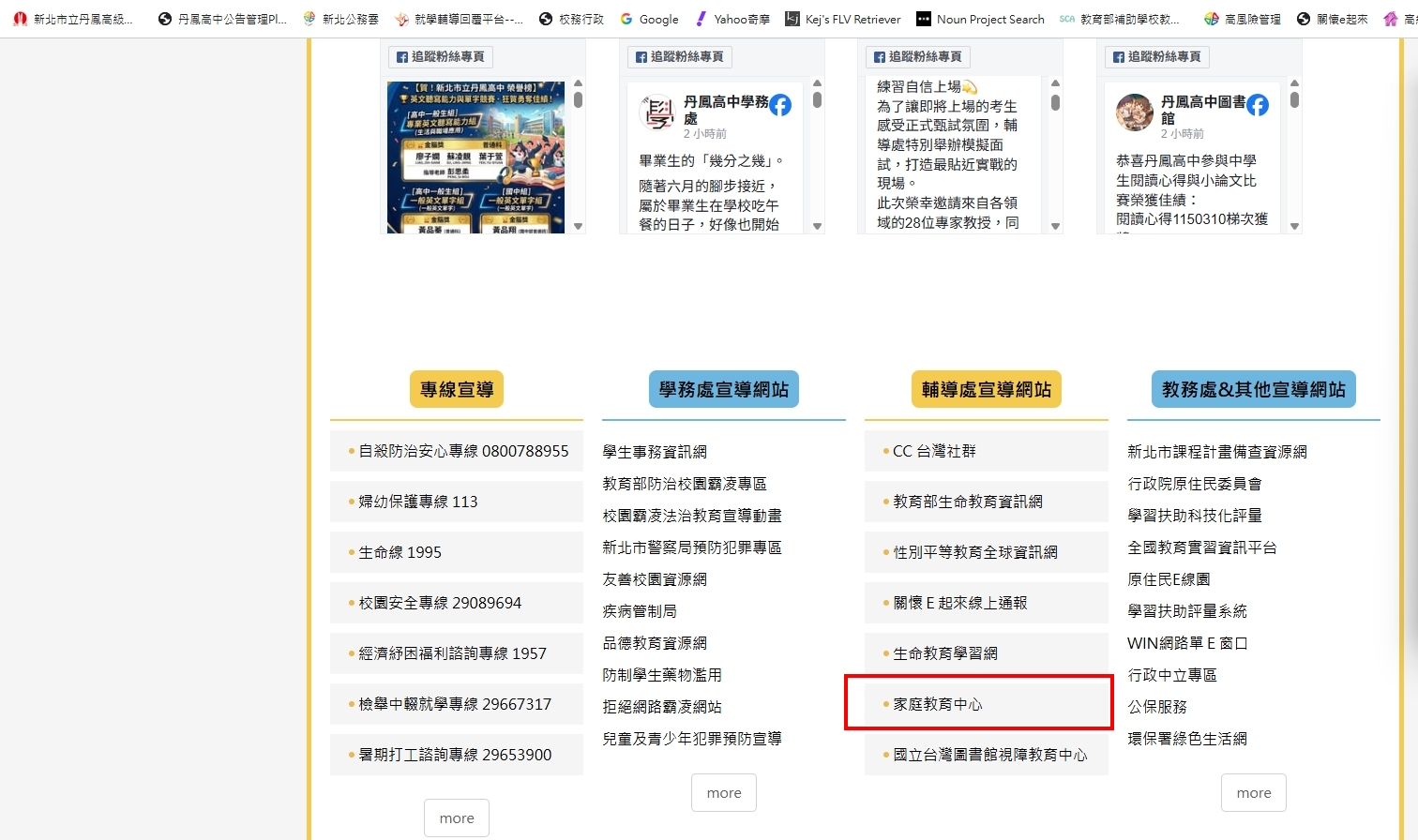The width and height of the screenshot is (1418, 840).
Task: Open the Google bookmark
Action: pos(649,19)
